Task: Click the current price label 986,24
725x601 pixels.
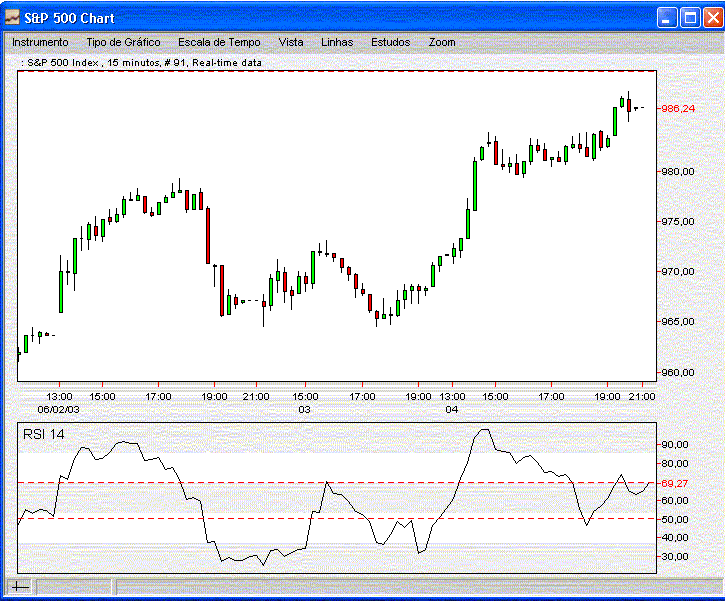Action: coord(678,108)
